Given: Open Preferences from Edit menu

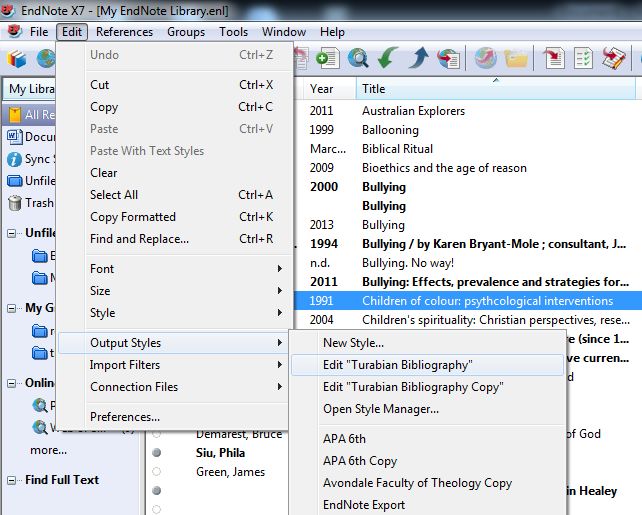Looking at the screenshot, I should click(175, 417).
